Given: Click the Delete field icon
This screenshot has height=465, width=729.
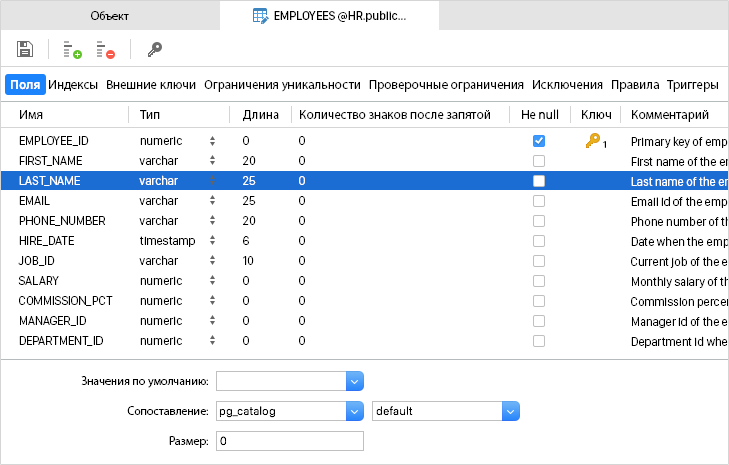Looking at the screenshot, I should click(105, 49).
